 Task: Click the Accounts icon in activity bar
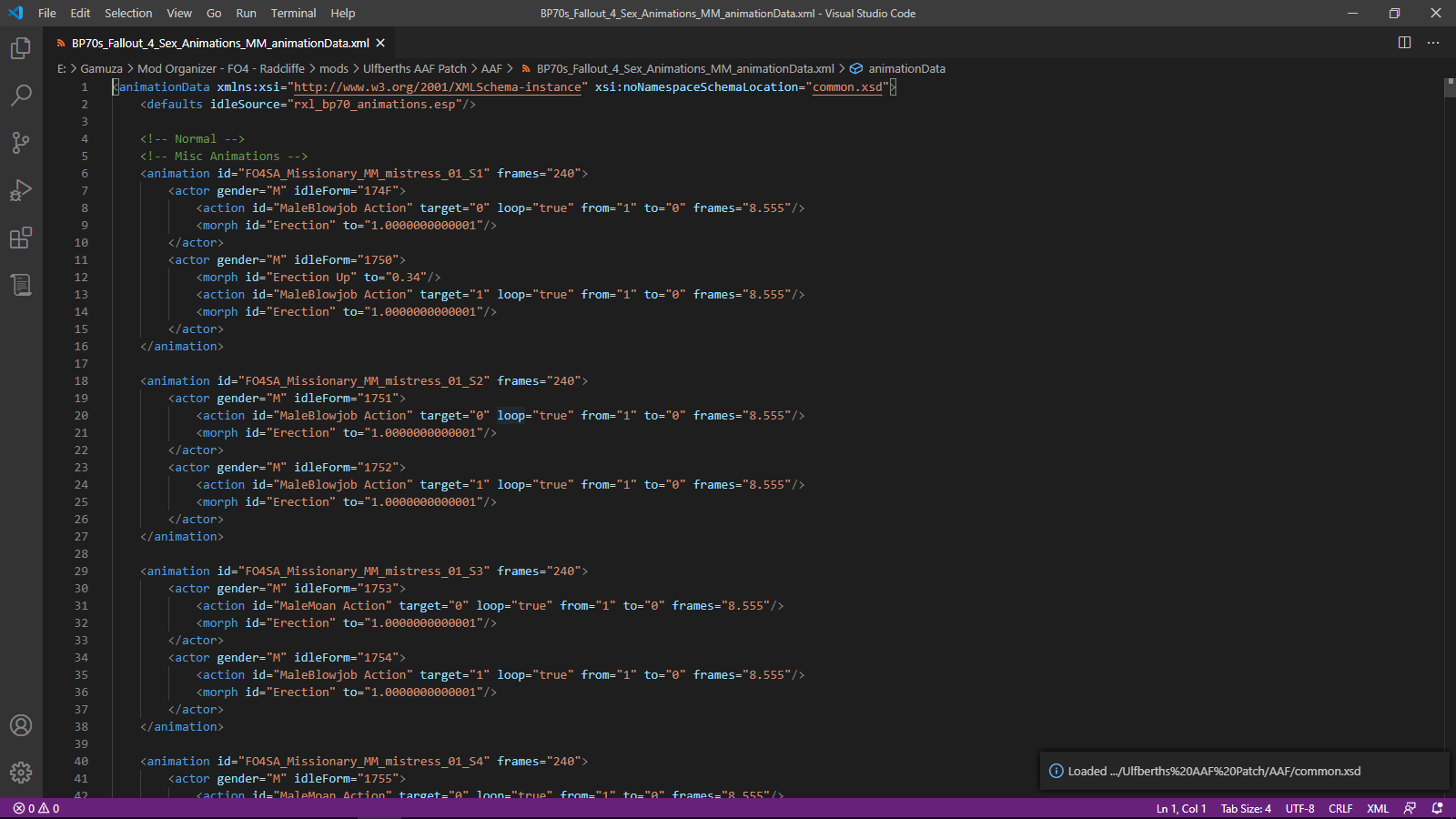click(21, 725)
